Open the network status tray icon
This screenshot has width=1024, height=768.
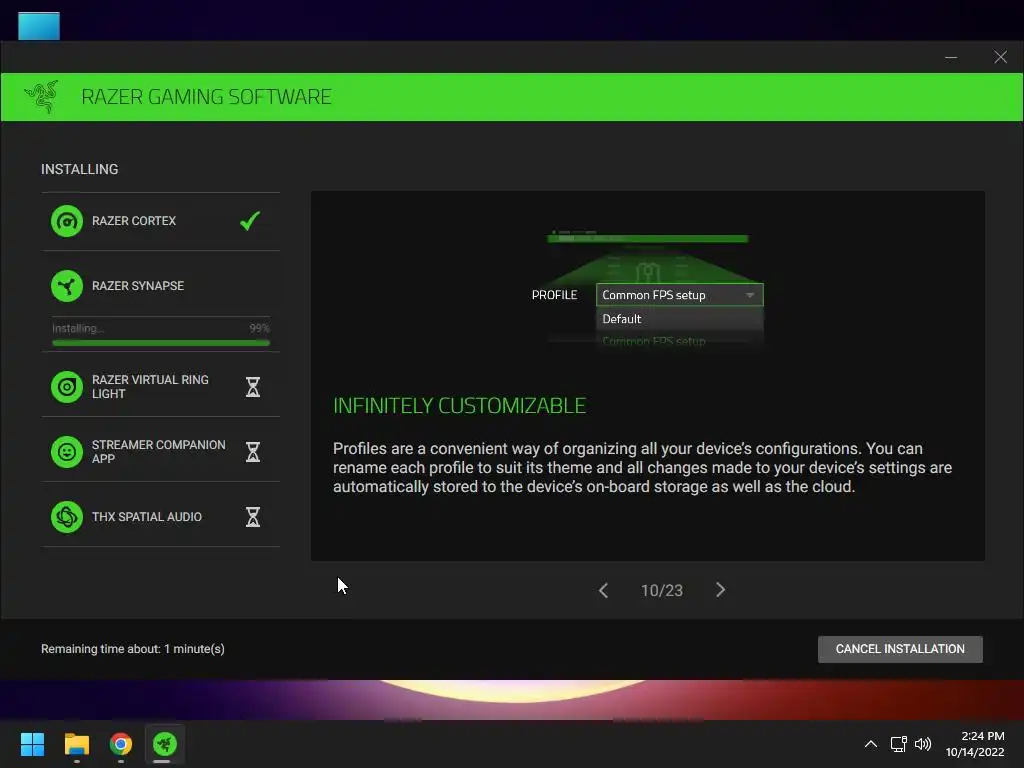[899, 744]
